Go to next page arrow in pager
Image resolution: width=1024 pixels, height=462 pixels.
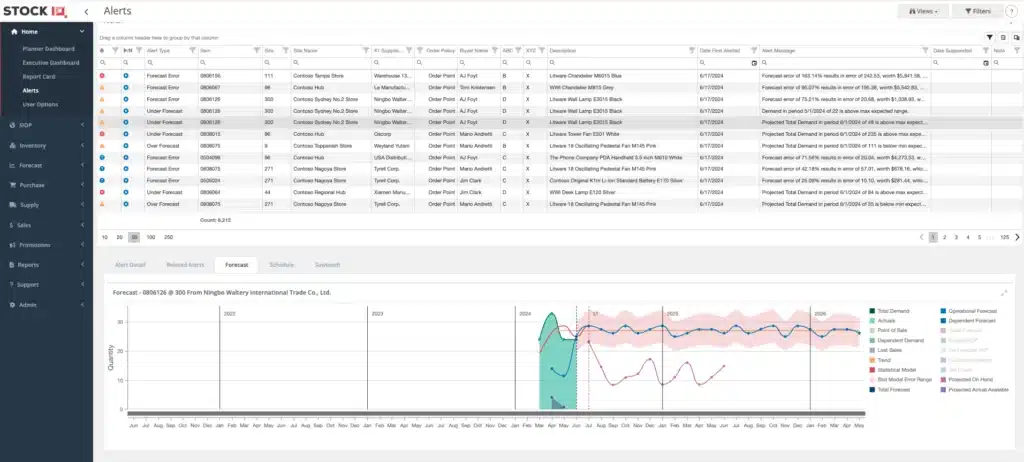[x=1017, y=237]
